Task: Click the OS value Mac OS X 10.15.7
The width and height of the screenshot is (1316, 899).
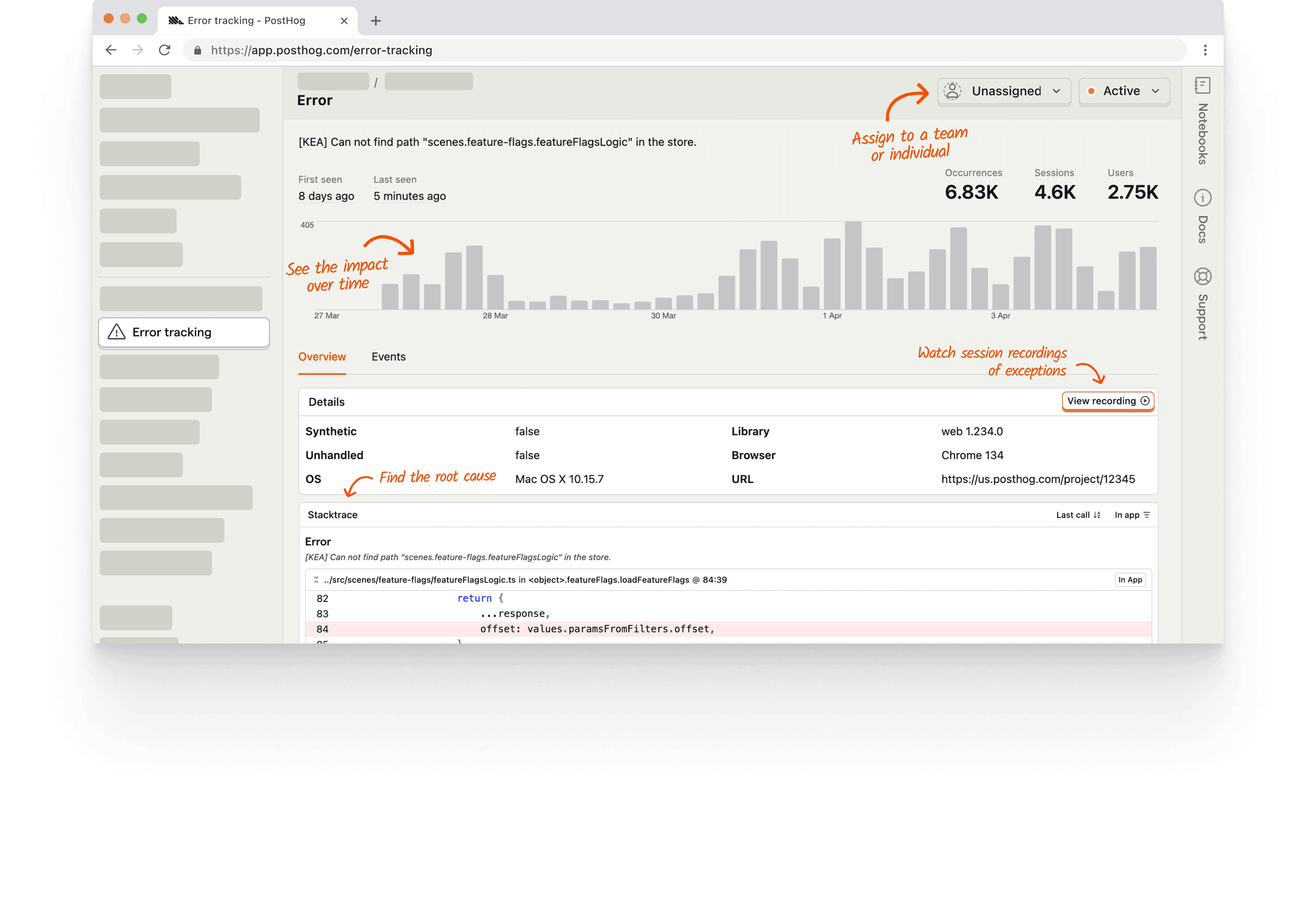Action: pyautogui.click(x=559, y=479)
